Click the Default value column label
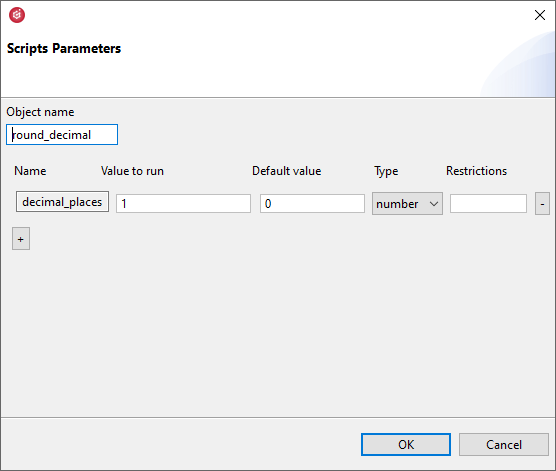This screenshot has width=556, height=471. [x=287, y=171]
